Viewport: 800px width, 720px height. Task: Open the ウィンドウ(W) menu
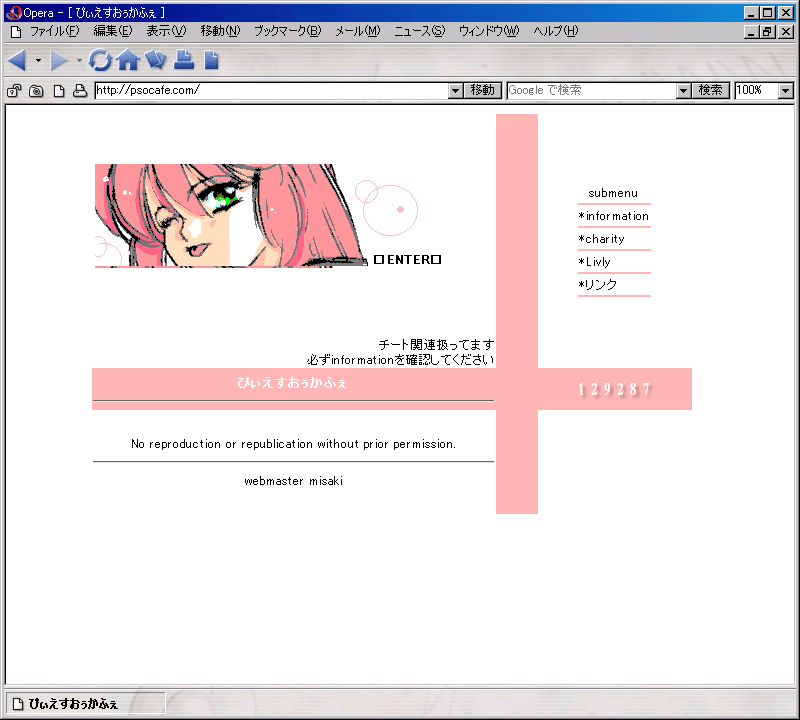pyautogui.click(x=489, y=31)
